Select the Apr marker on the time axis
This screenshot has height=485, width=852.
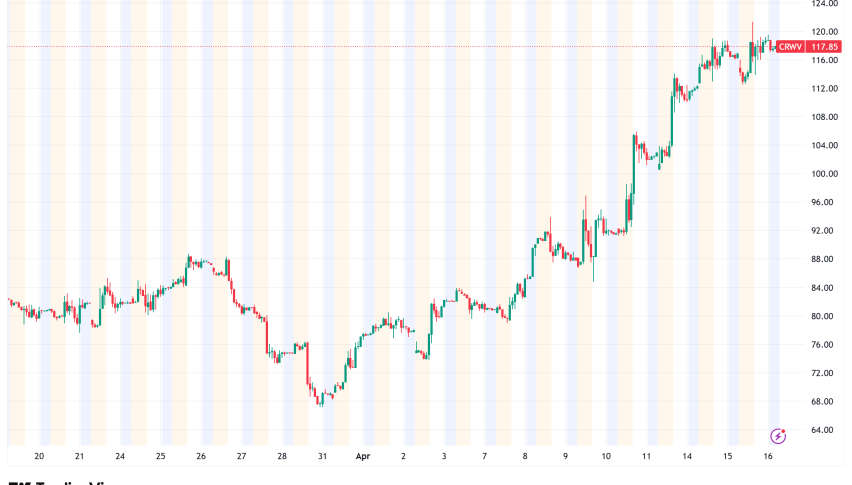363,455
